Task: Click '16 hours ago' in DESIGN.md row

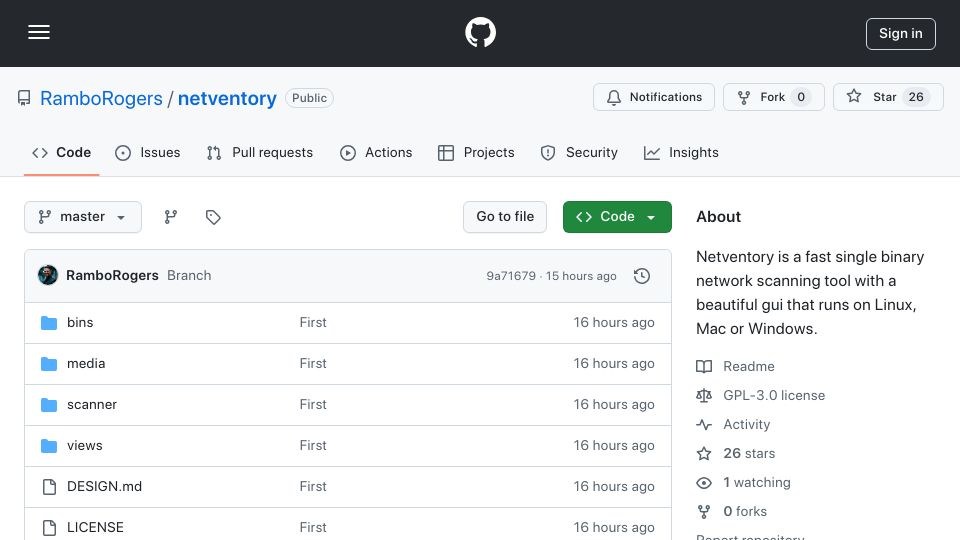Action: pos(613,487)
